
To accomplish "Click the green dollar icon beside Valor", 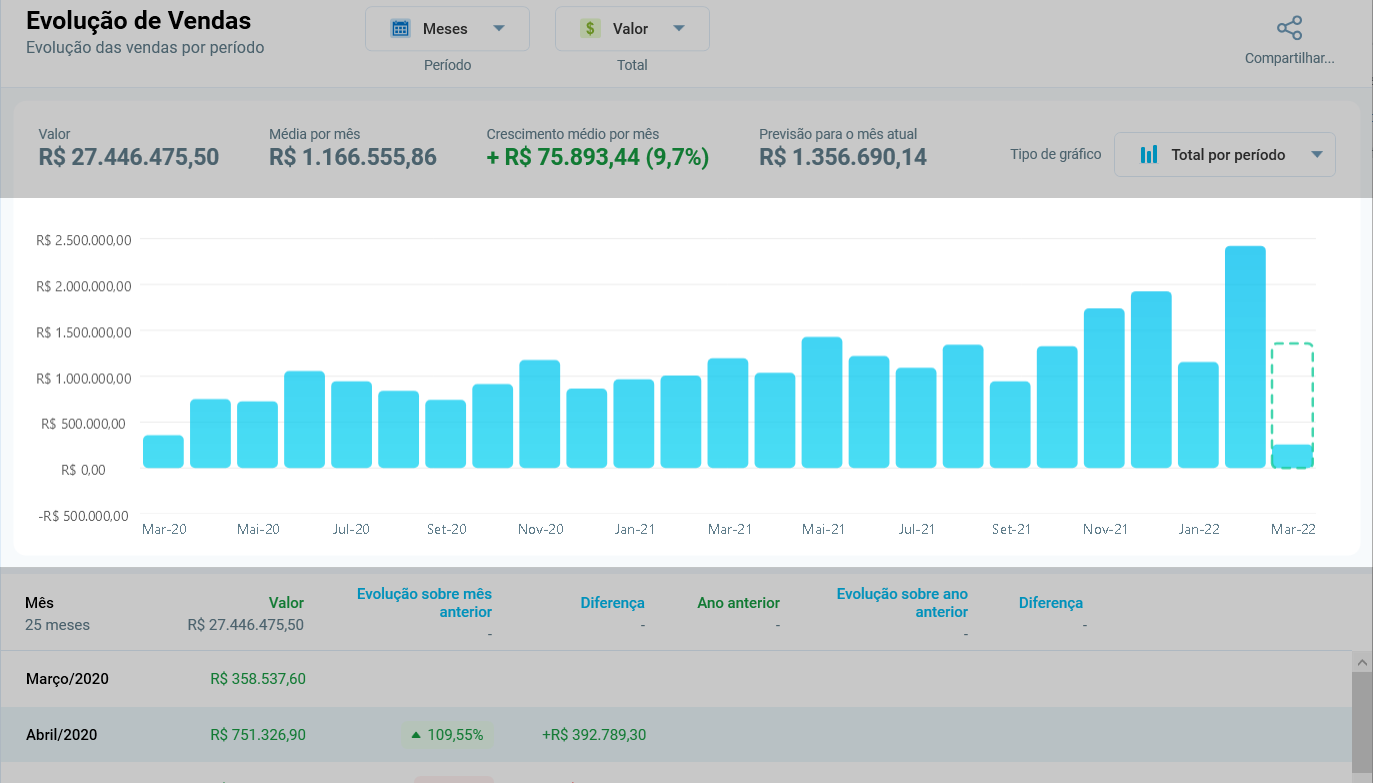I will pos(590,29).
